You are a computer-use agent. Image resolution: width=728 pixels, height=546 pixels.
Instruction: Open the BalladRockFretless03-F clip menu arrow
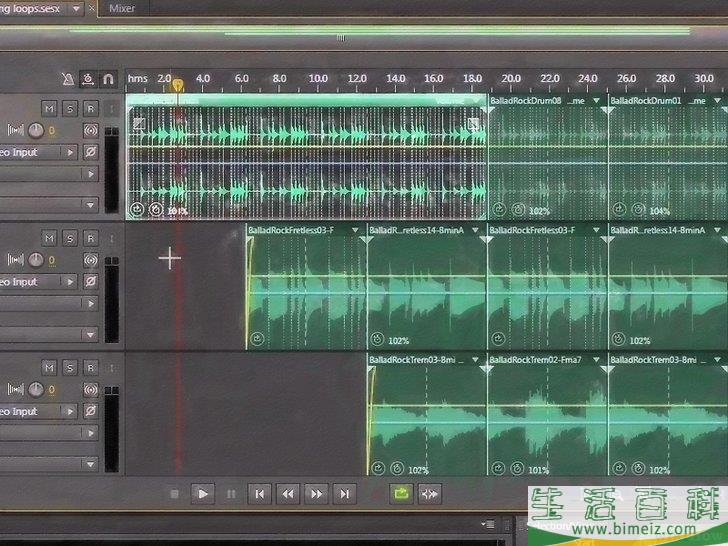pos(359,230)
